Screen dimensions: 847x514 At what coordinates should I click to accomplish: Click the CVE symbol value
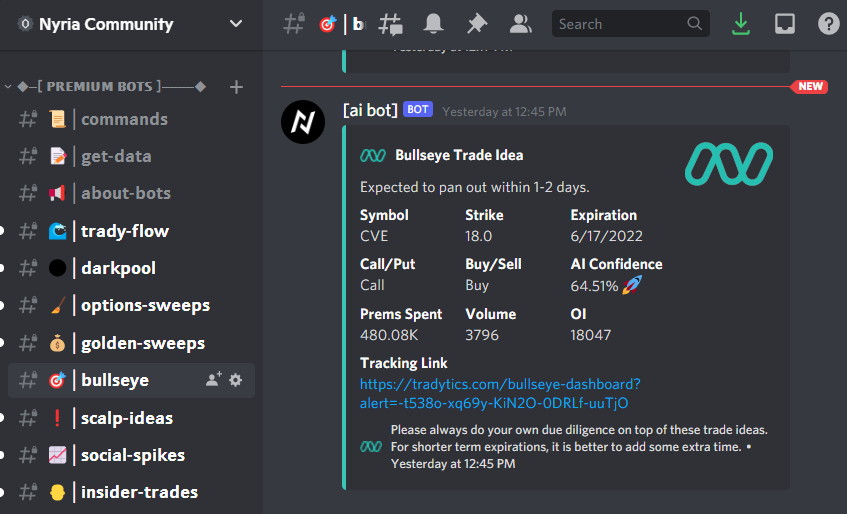[374, 236]
